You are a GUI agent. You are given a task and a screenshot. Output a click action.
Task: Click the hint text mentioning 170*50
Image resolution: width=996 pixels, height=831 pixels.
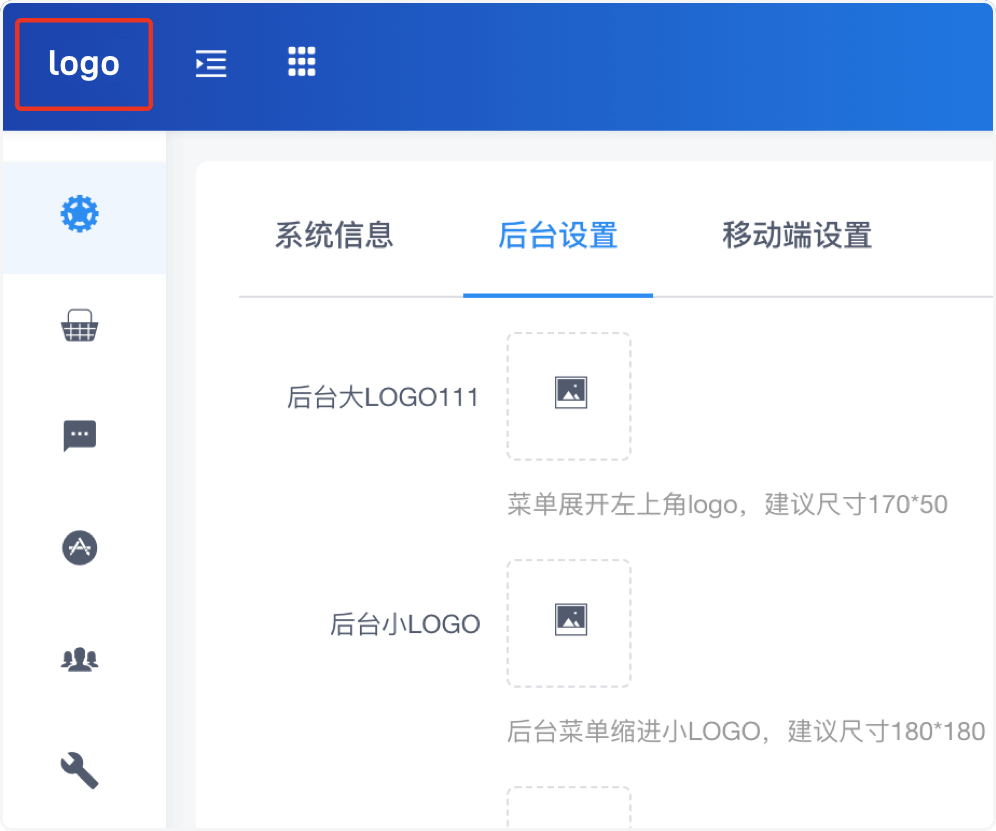coord(727,504)
